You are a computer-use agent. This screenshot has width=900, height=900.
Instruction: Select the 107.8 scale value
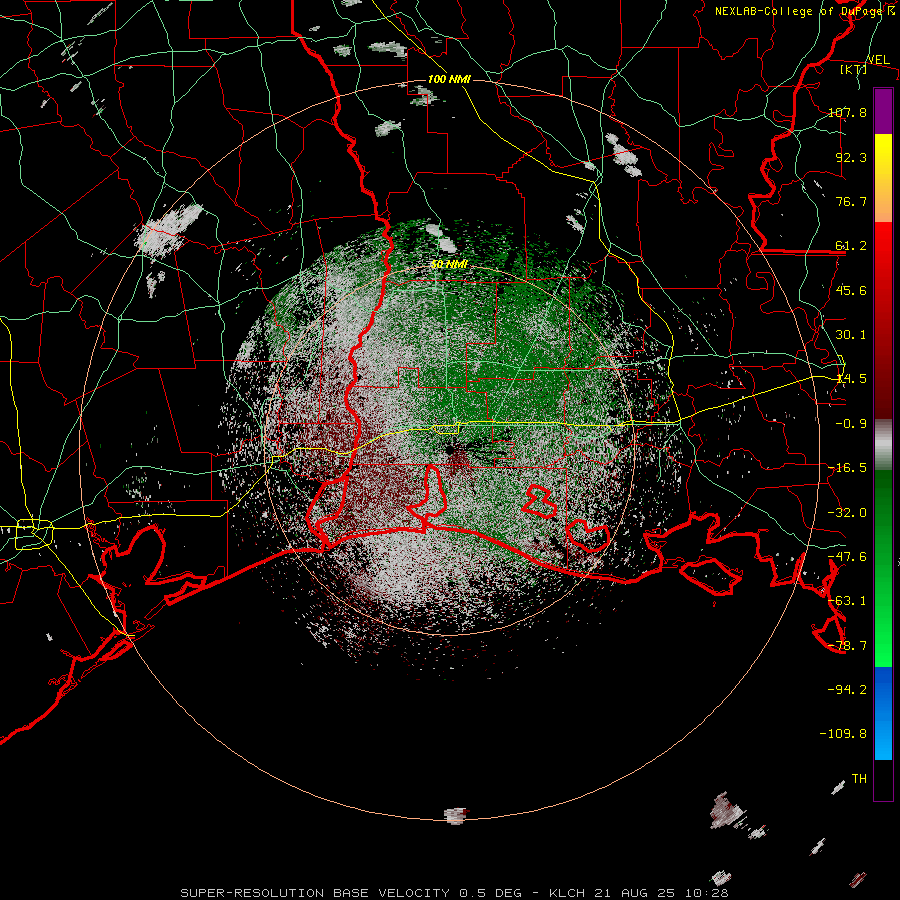click(x=847, y=112)
